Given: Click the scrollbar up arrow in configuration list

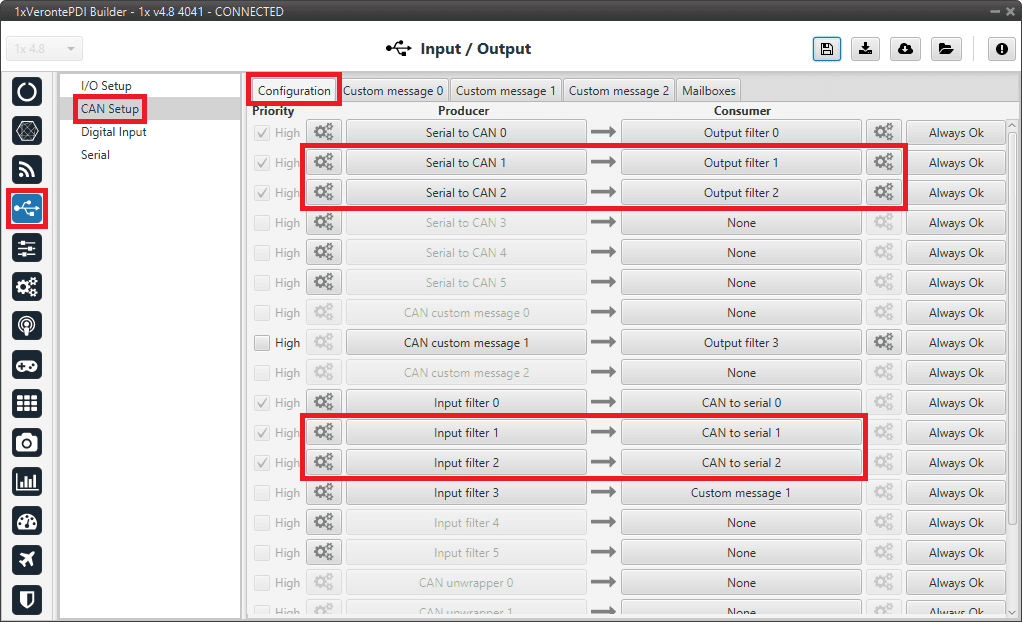Looking at the screenshot, I should (1012, 126).
